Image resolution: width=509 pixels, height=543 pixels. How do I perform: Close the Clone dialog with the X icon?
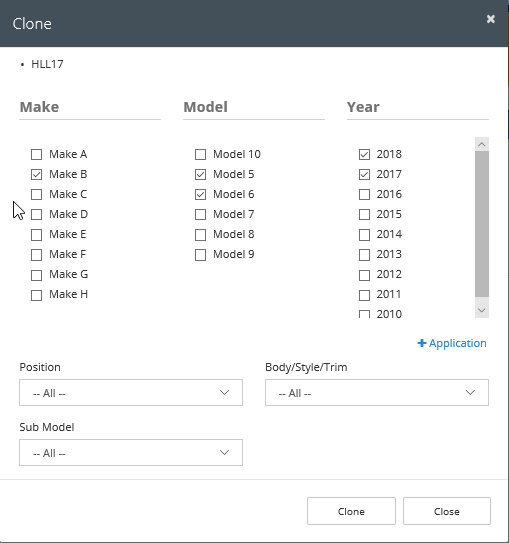(490, 19)
